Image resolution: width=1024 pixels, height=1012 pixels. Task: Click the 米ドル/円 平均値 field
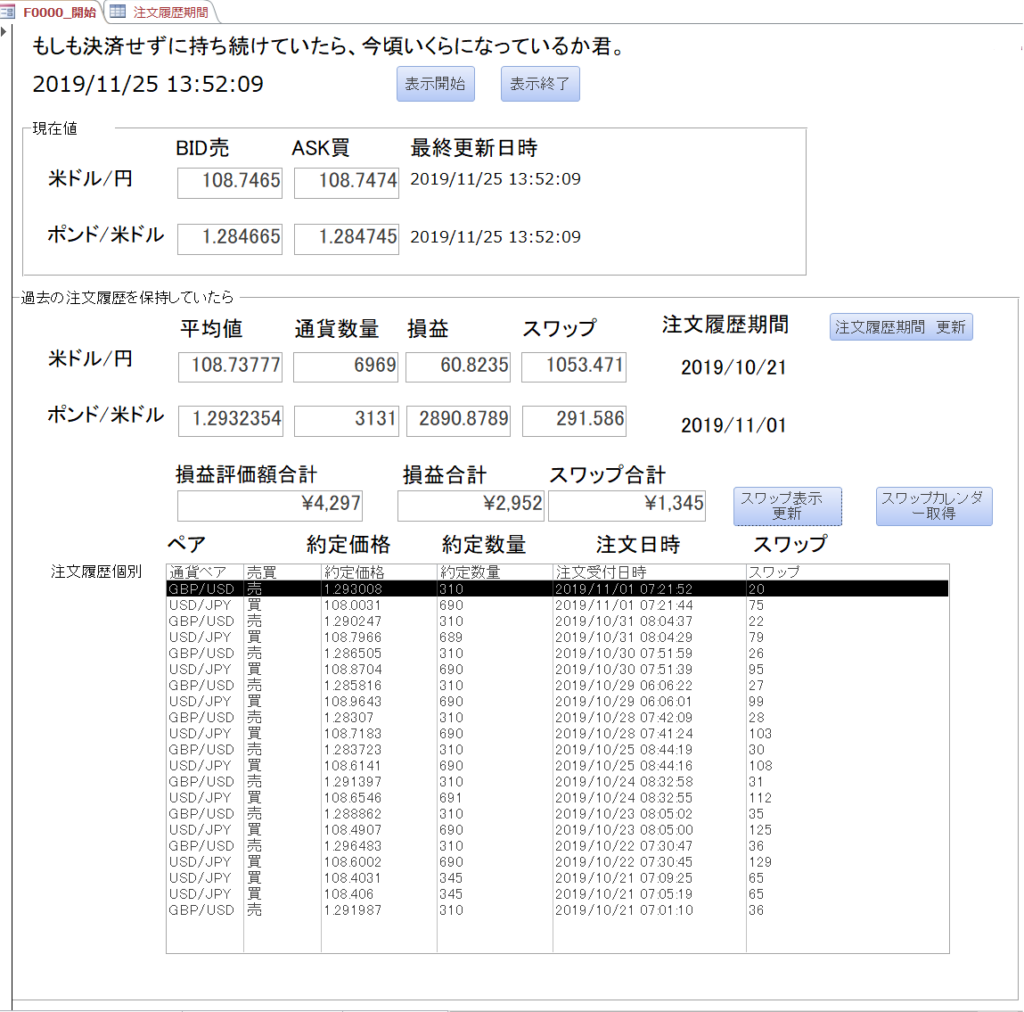click(230, 367)
